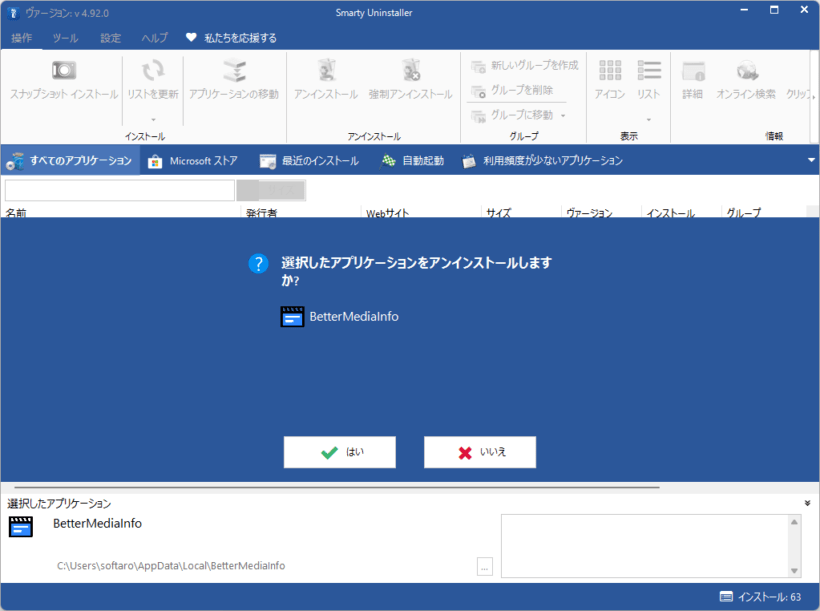Cancel uninstall by clicking いいえ
820x611 pixels.
[x=480, y=452]
